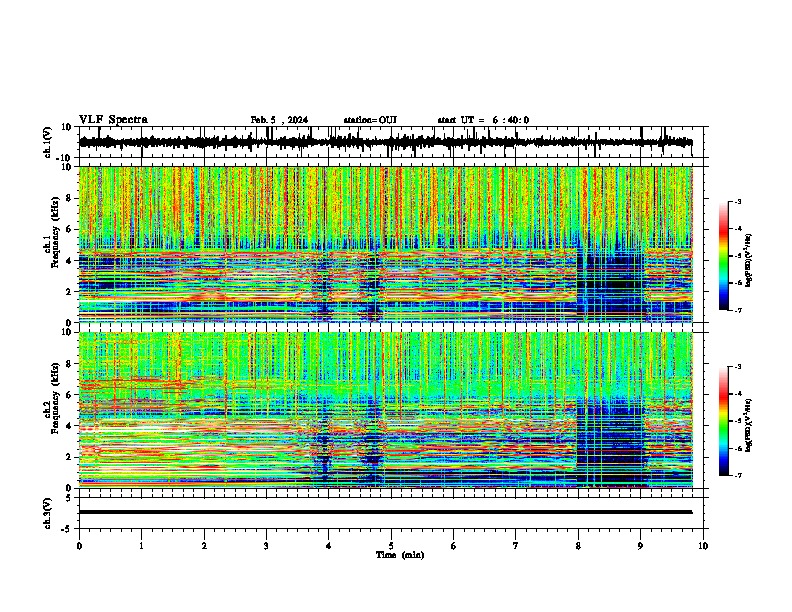Click the dark quiet gap in ch.2 spectrogram

pyautogui.click(x=610, y=442)
